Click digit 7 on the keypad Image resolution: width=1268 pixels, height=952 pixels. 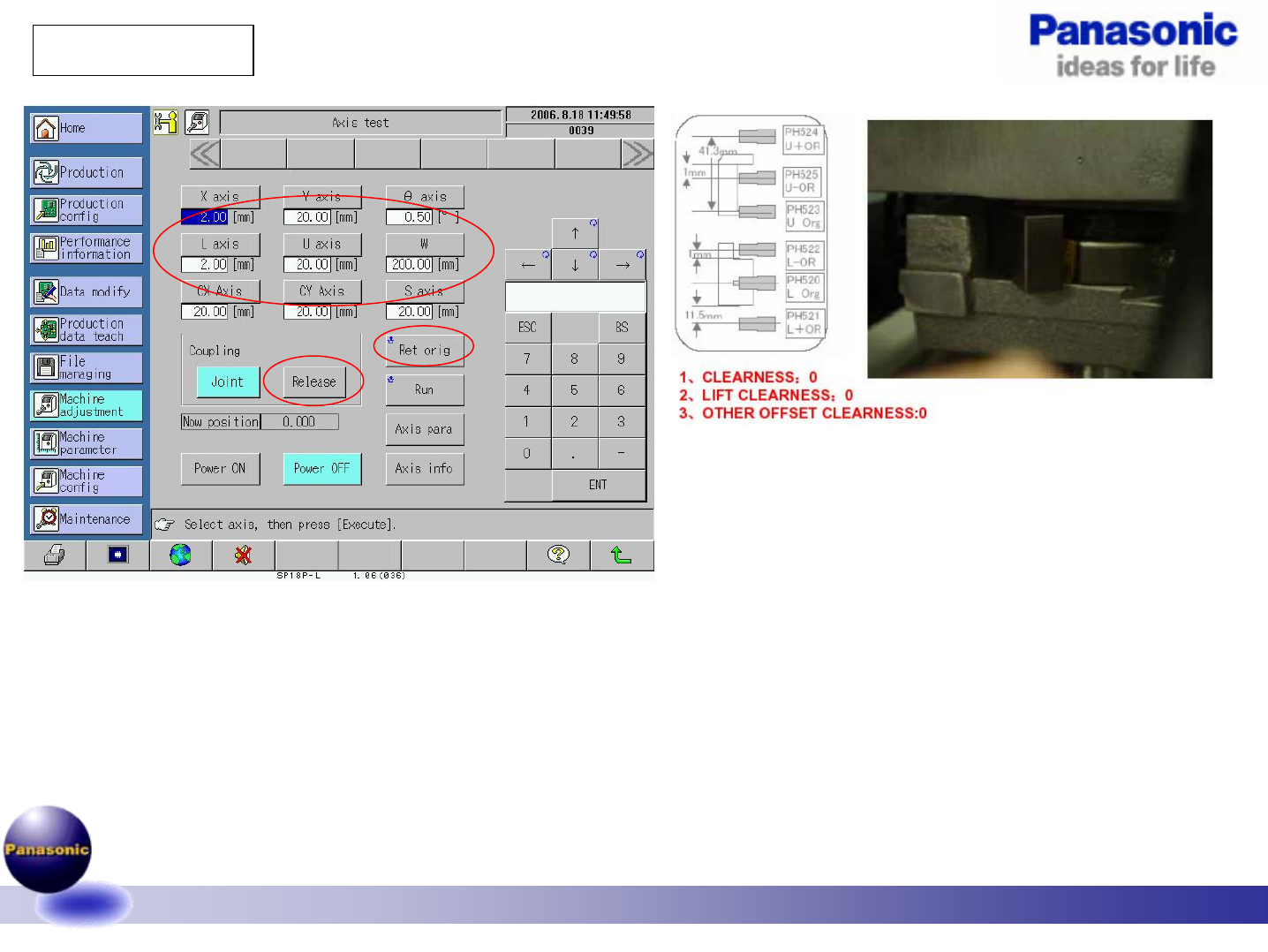(528, 359)
